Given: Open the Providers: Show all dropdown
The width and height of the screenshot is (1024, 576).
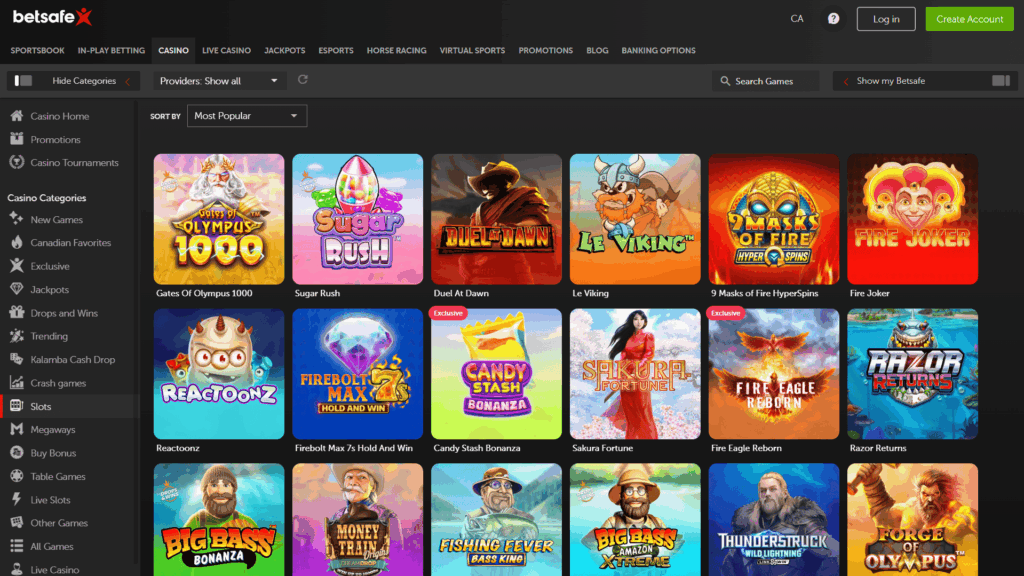Looking at the screenshot, I should pyautogui.click(x=219, y=80).
